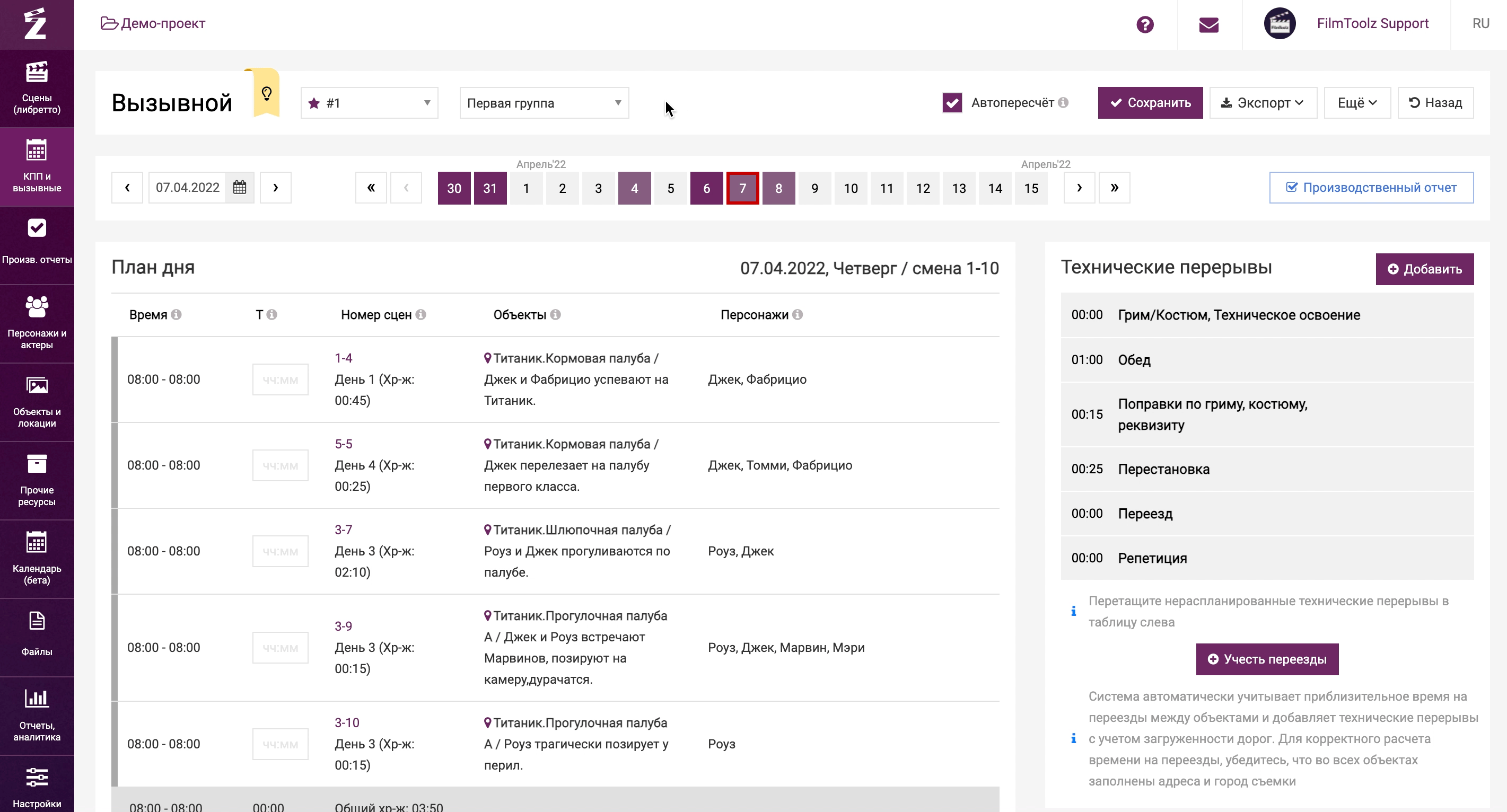Open Отчеты, аналитика sidebar section
Image resolution: width=1507 pixels, height=812 pixels.
tap(37, 714)
